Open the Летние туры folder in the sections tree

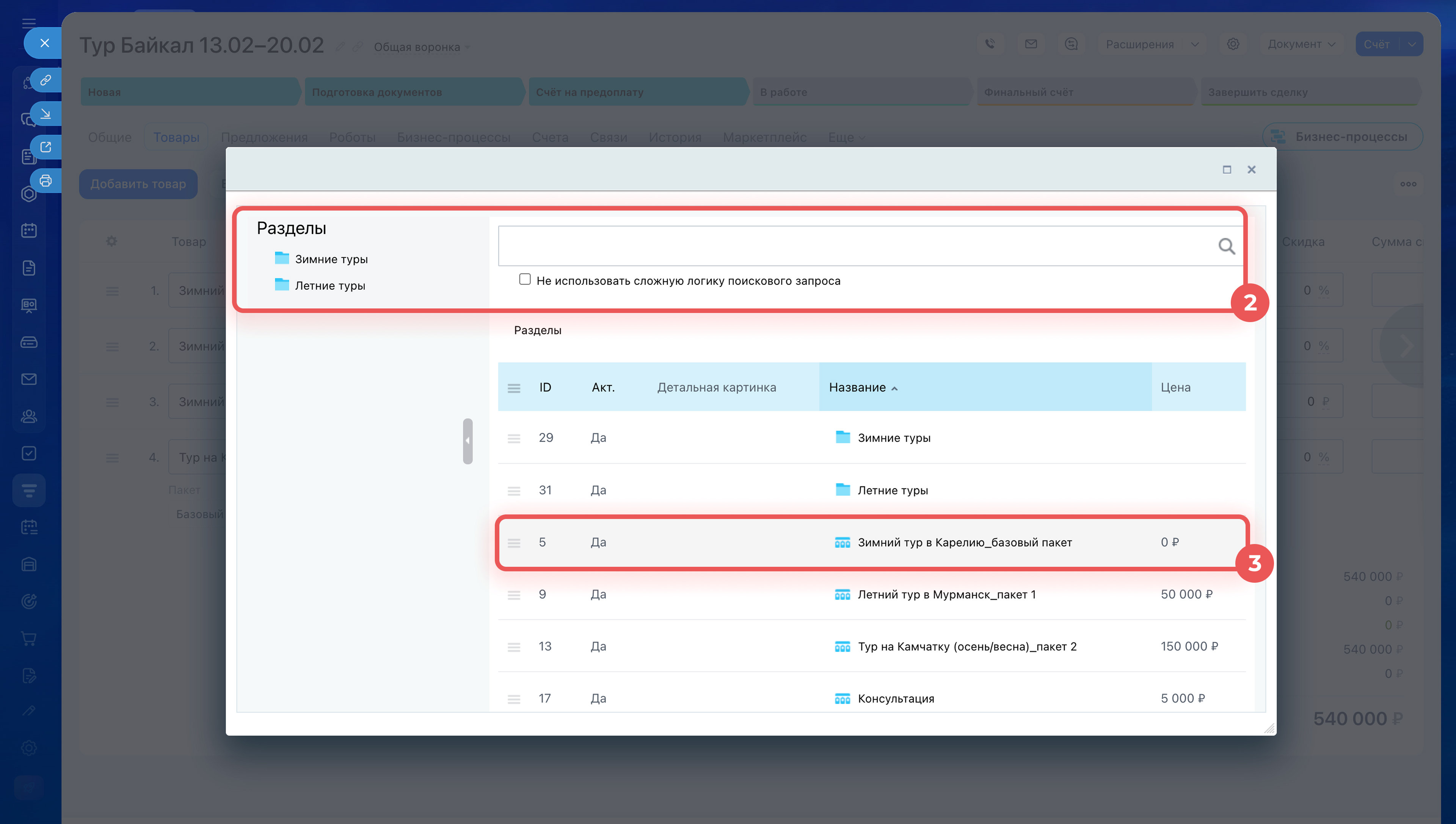[329, 286]
